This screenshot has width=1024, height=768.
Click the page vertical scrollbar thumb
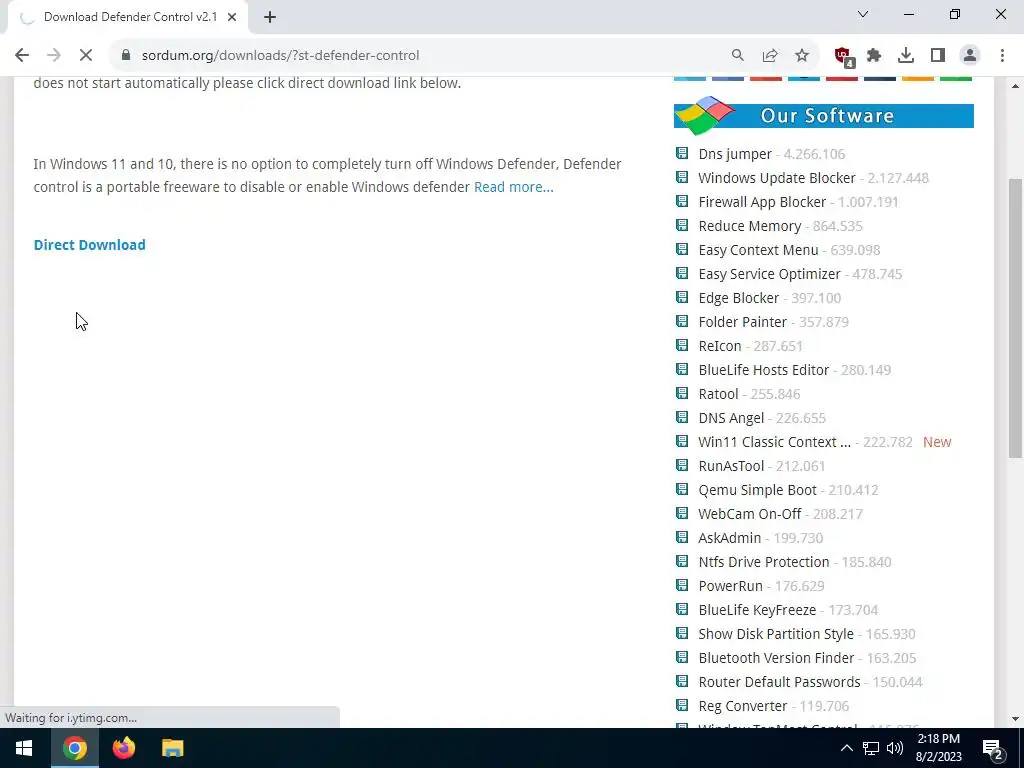(1016, 318)
